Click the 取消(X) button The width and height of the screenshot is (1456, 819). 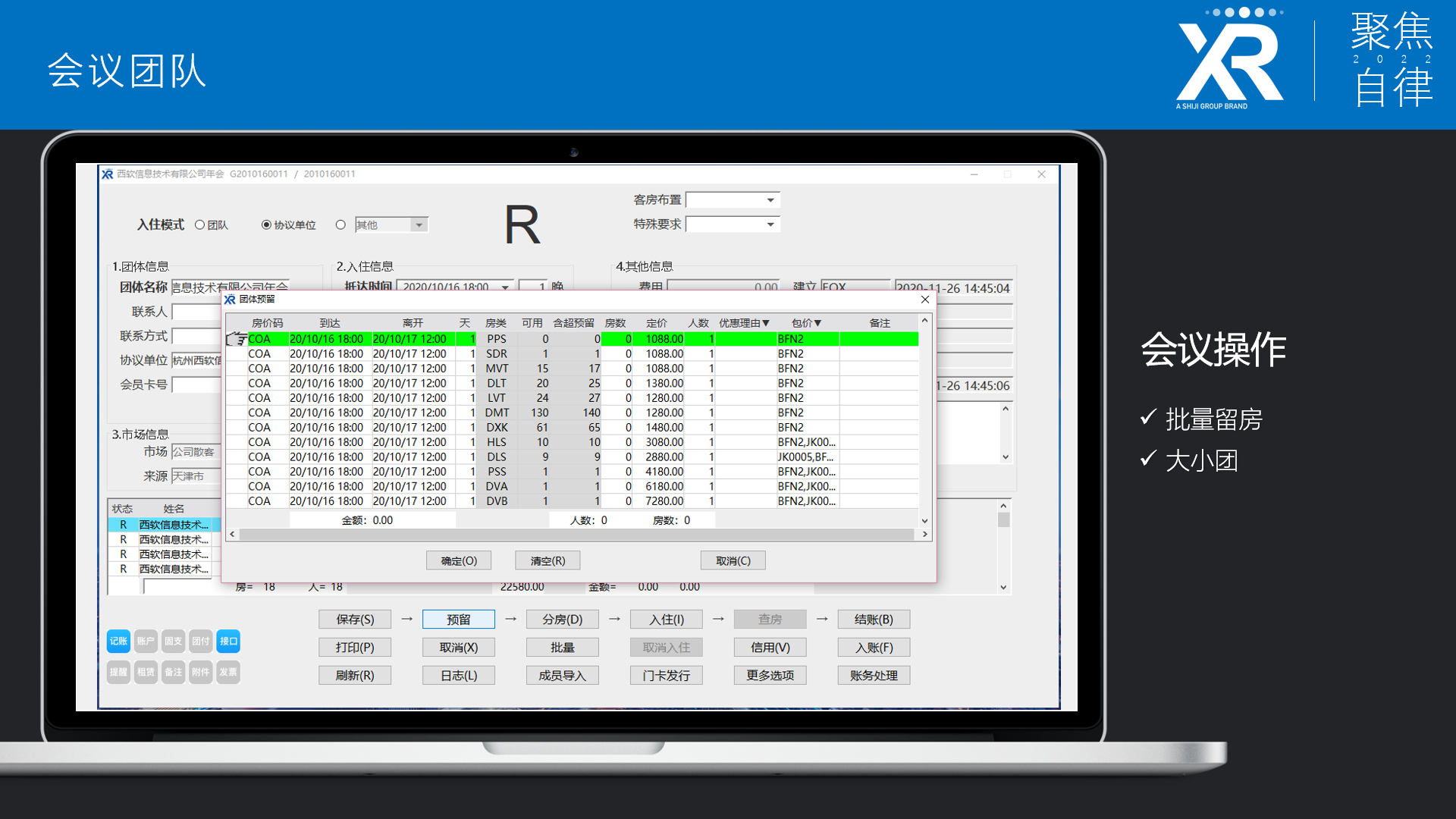coord(459,648)
